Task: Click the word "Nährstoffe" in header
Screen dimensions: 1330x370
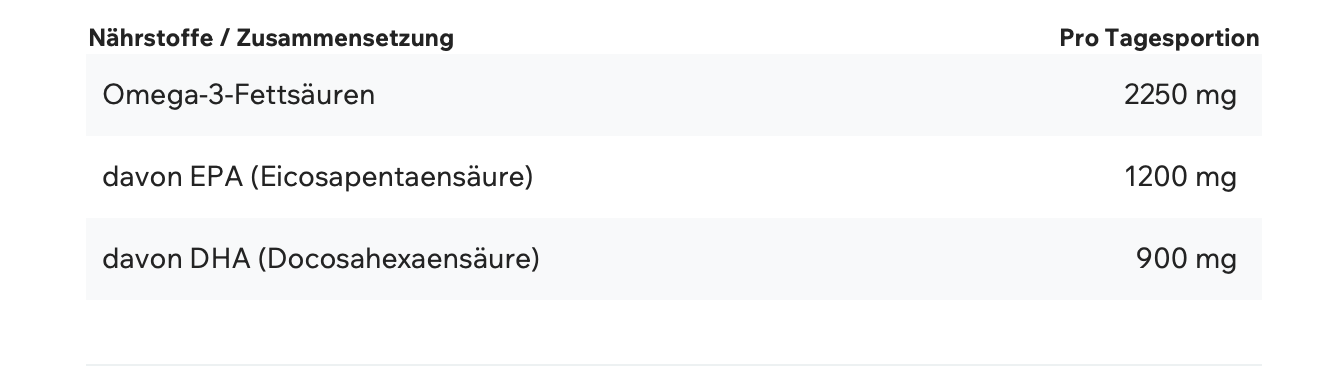Action: click(151, 38)
